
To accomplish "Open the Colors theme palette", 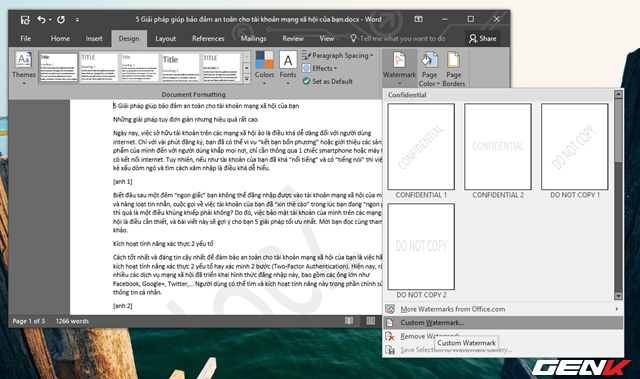I will 264,68.
